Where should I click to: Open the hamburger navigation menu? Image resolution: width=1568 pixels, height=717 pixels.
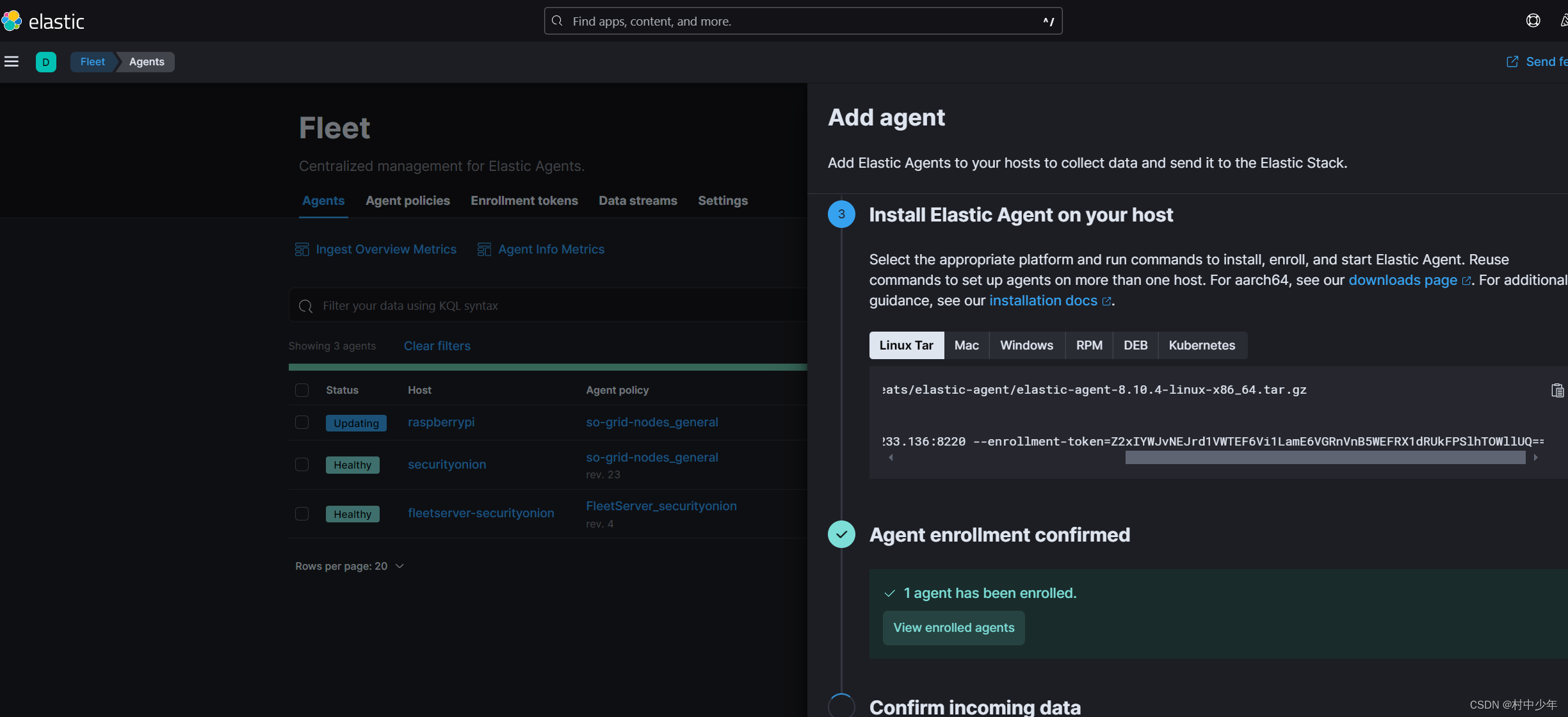[x=12, y=61]
